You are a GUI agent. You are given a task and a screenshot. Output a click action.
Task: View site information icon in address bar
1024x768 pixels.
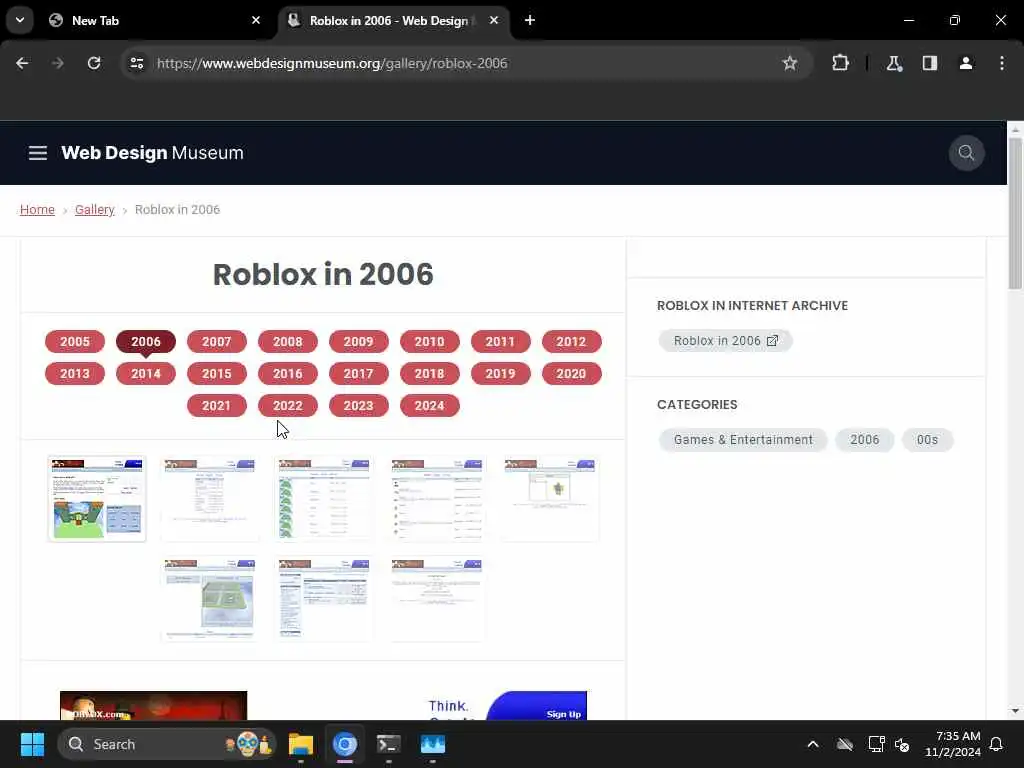136,63
